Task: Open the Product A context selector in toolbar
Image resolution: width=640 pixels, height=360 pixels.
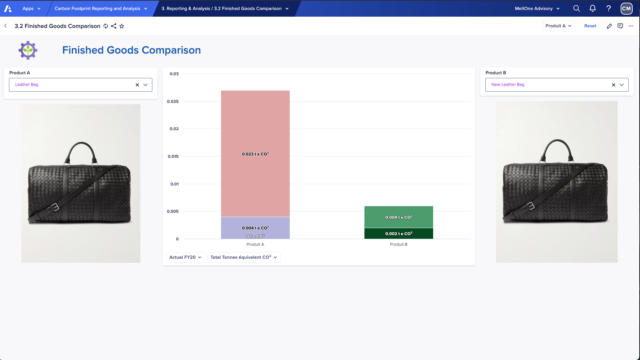Action: click(558, 26)
